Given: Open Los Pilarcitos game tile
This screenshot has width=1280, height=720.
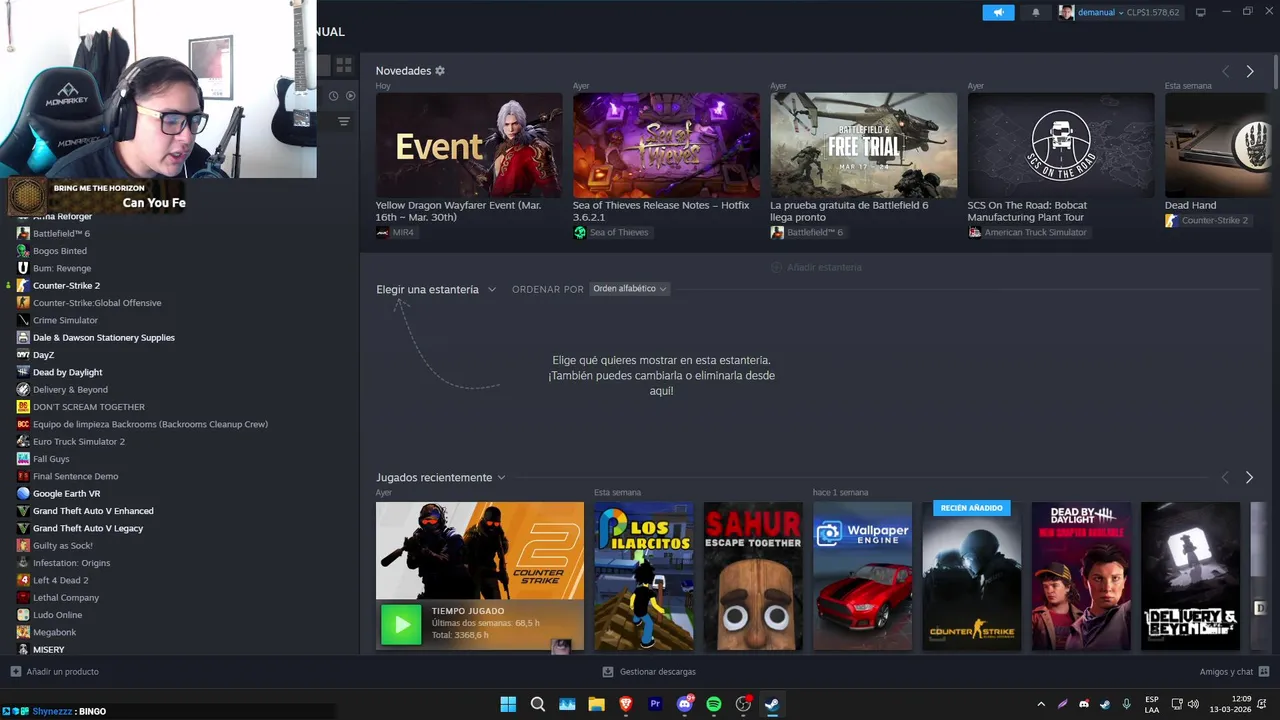Looking at the screenshot, I should (x=644, y=576).
